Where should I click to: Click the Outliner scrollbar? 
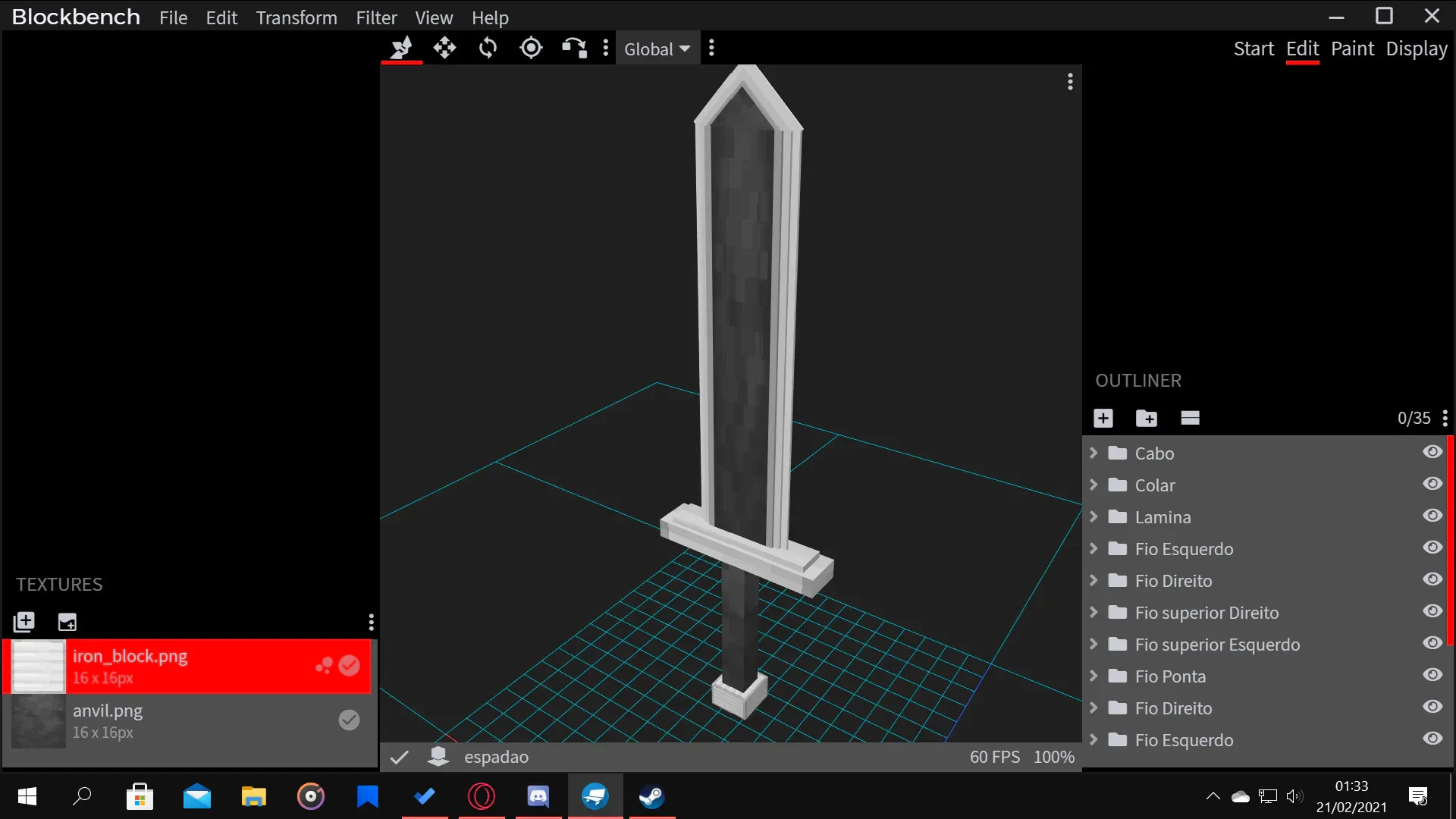click(1451, 540)
